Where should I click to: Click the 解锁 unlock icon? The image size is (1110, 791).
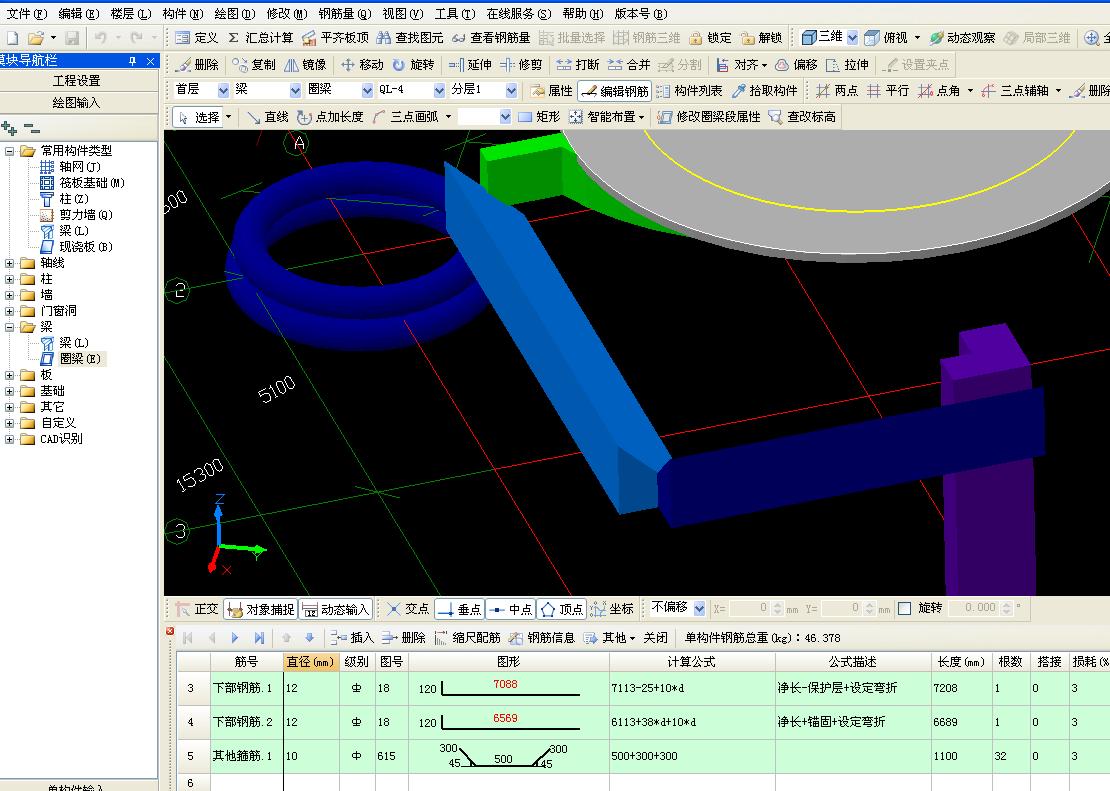coord(748,38)
